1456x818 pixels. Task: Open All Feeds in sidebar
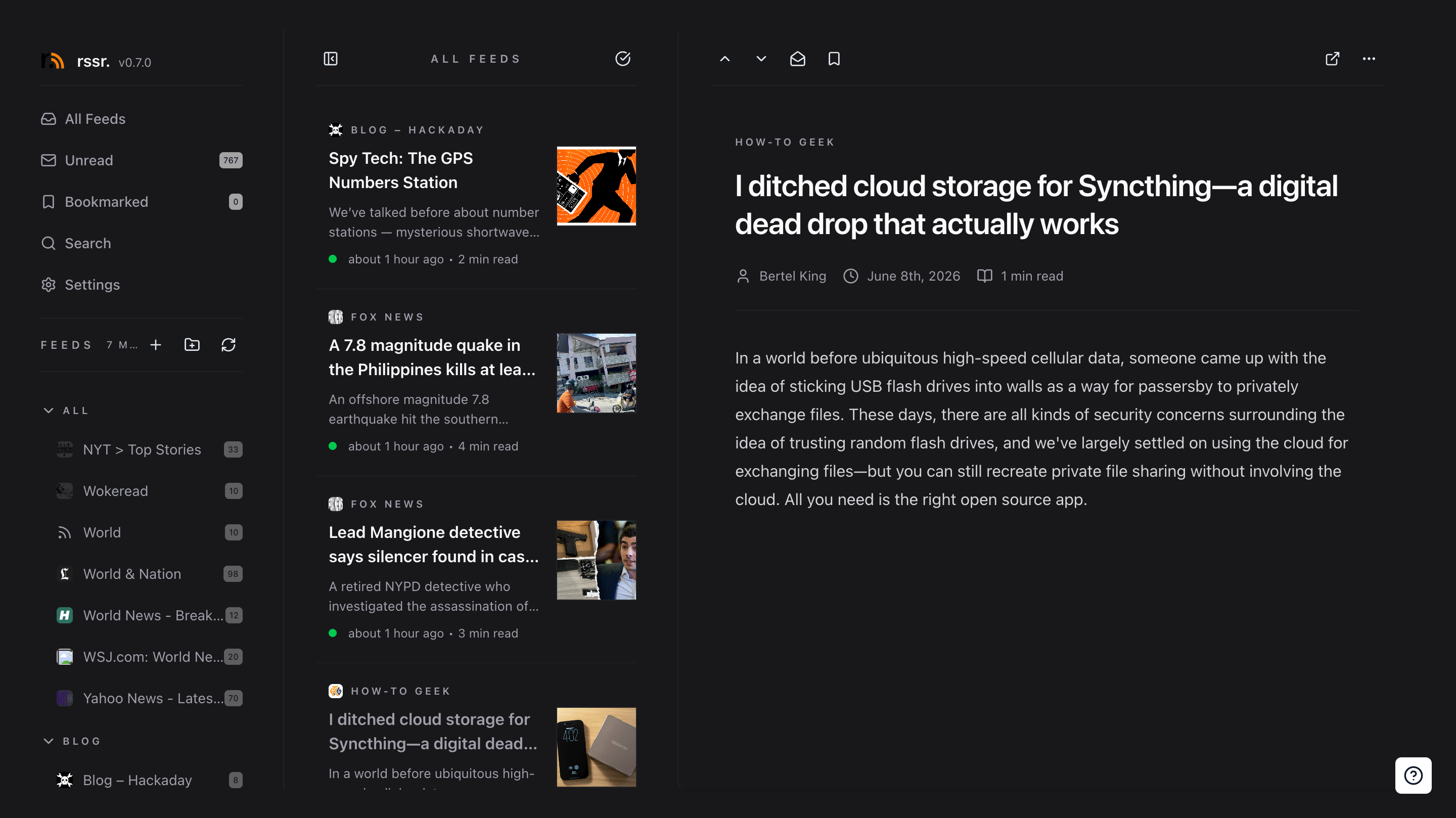(142, 119)
